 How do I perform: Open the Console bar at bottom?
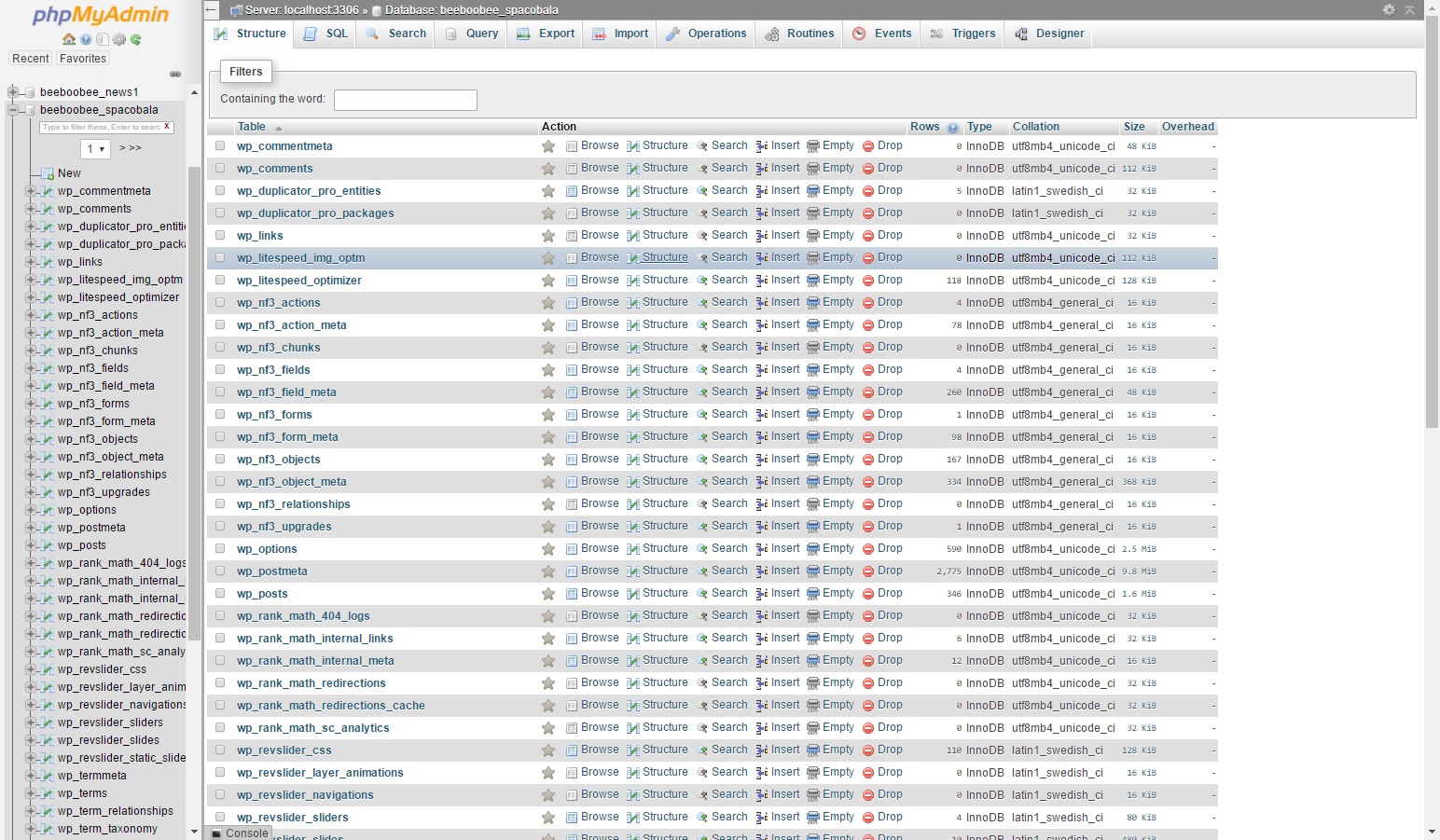pos(240,833)
